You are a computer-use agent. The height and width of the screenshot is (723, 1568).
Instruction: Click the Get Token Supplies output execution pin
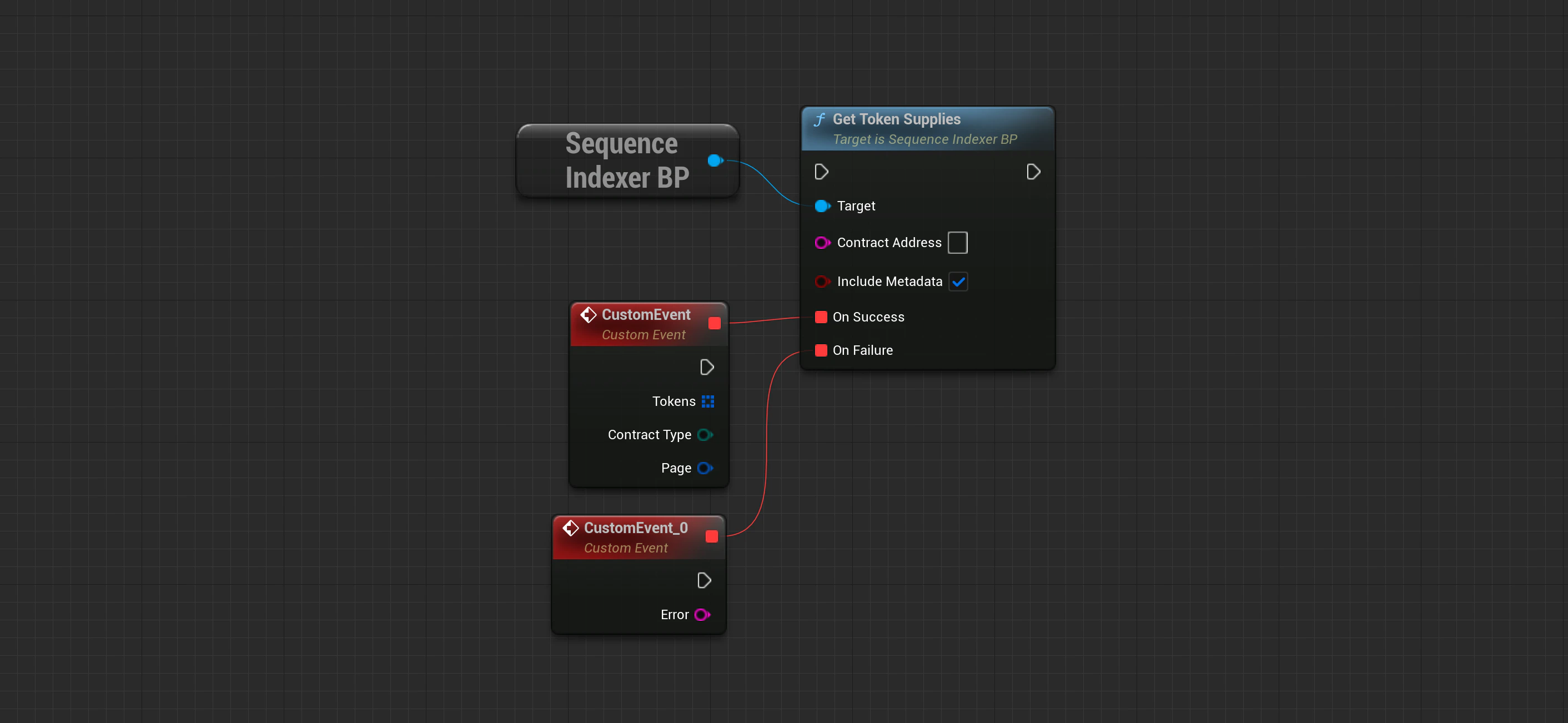coord(1033,172)
